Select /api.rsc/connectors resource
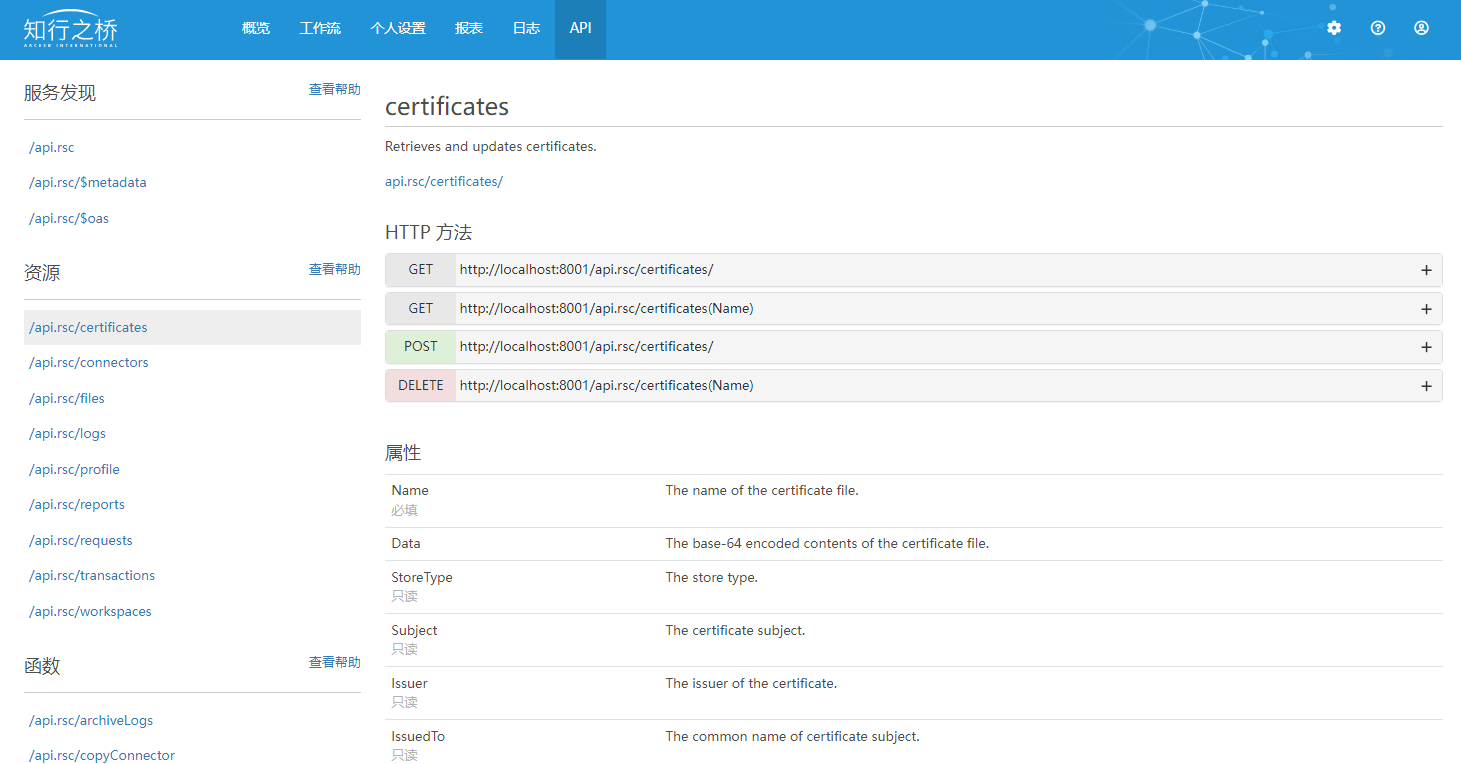This screenshot has width=1461, height=764. [x=89, y=363]
